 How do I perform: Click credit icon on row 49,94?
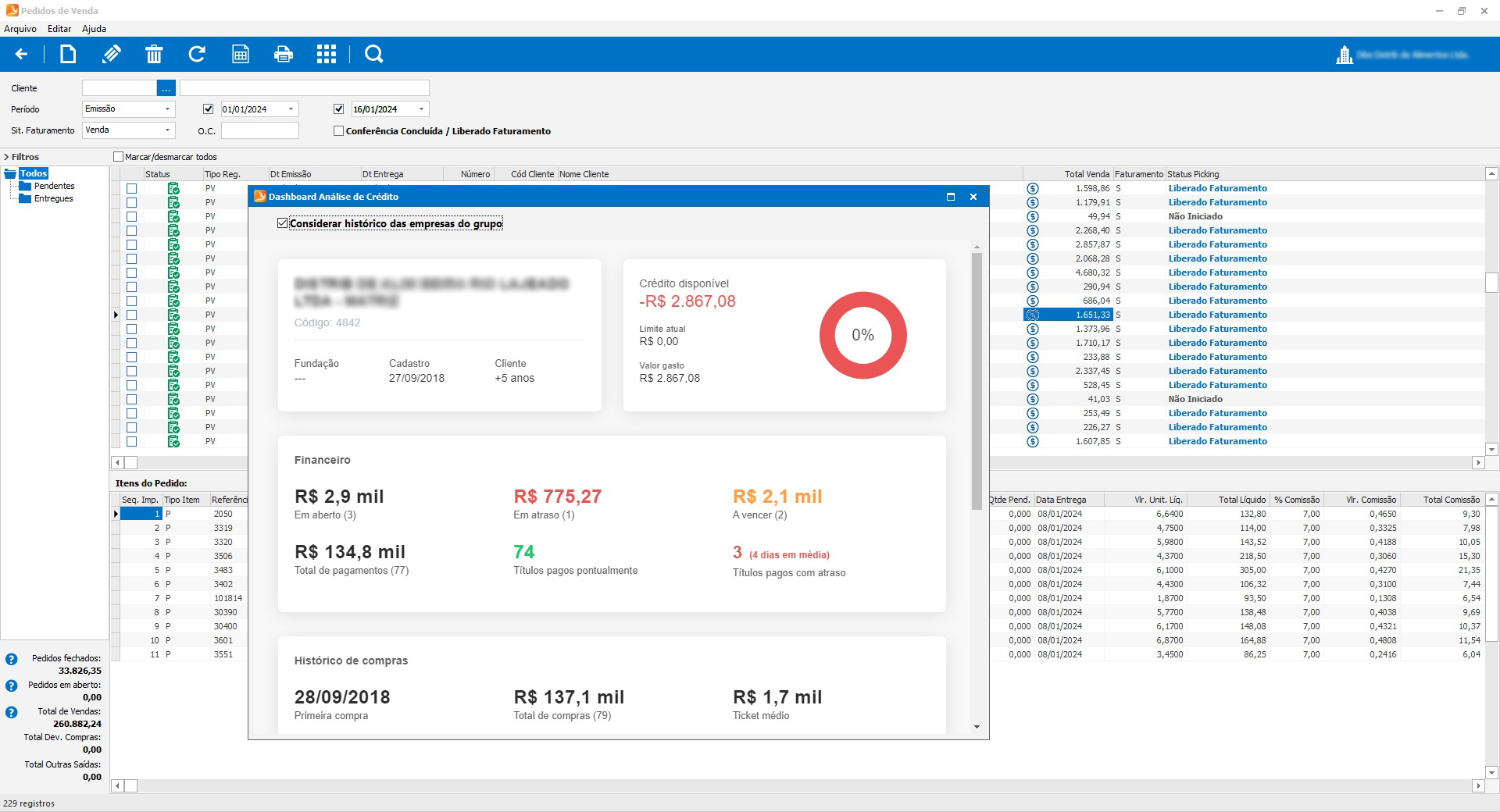1033,216
